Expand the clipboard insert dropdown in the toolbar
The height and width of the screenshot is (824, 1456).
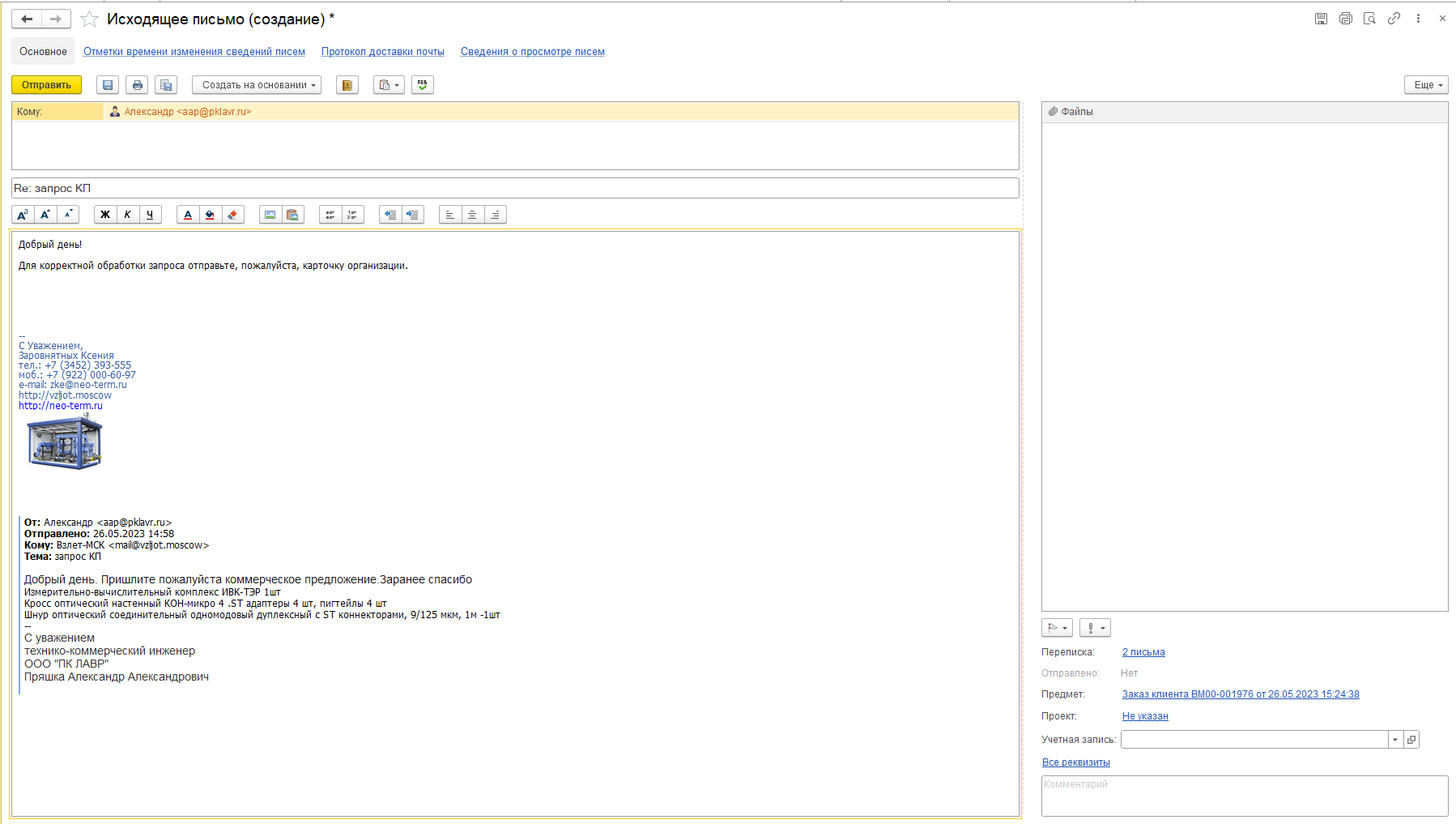(389, 85)
